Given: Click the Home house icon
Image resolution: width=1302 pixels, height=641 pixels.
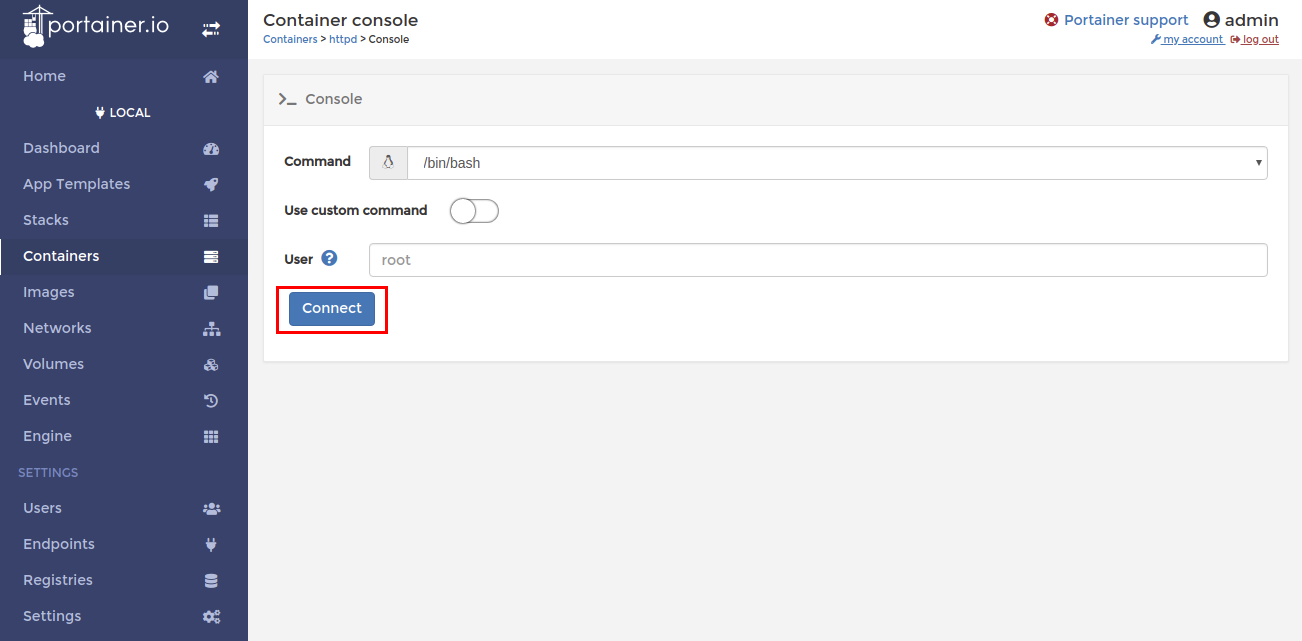Looking at the screenshot, I should pos(211,77).
